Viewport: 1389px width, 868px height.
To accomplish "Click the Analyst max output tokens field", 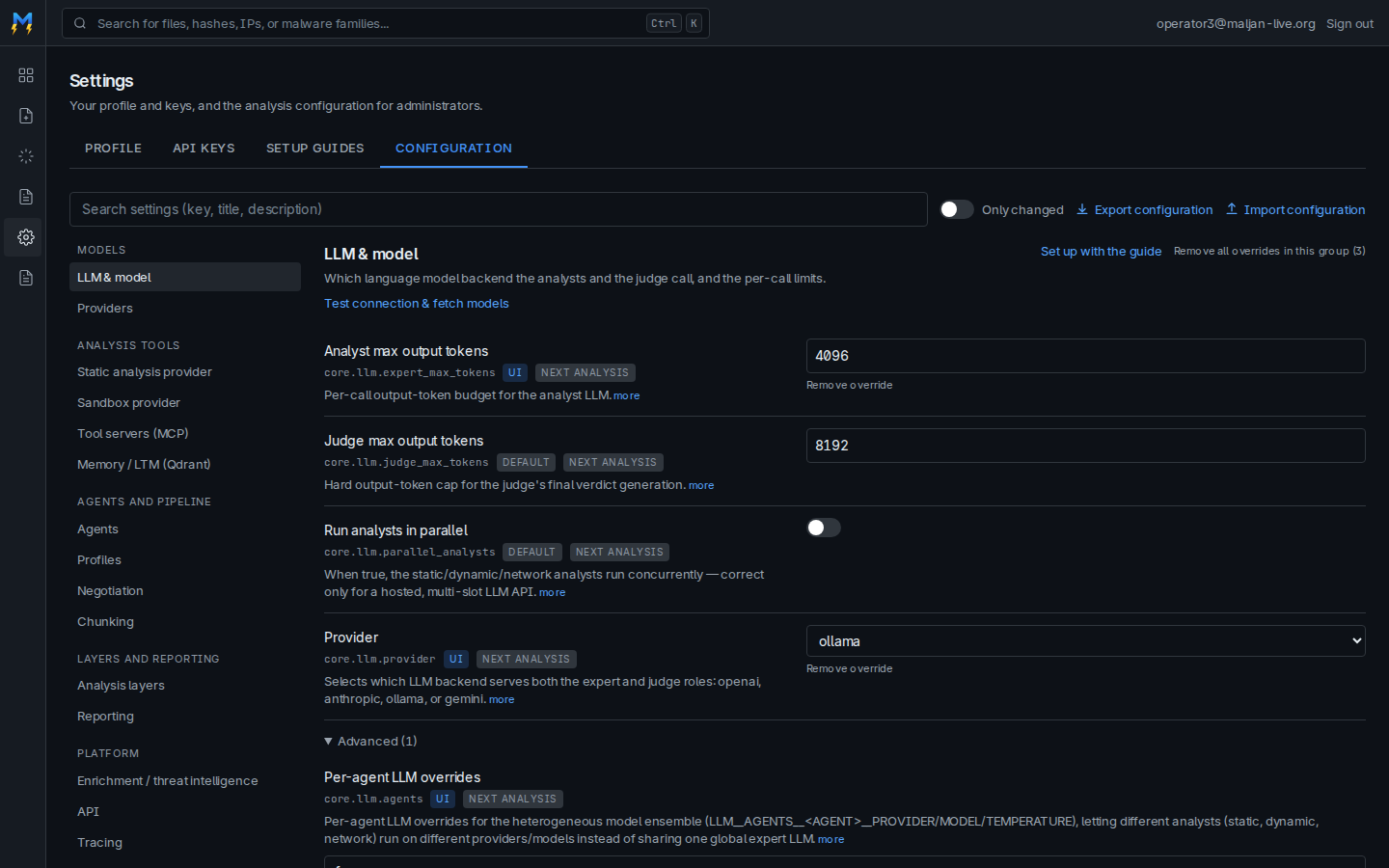I will pyautogui.click(x=1086, y=356).
